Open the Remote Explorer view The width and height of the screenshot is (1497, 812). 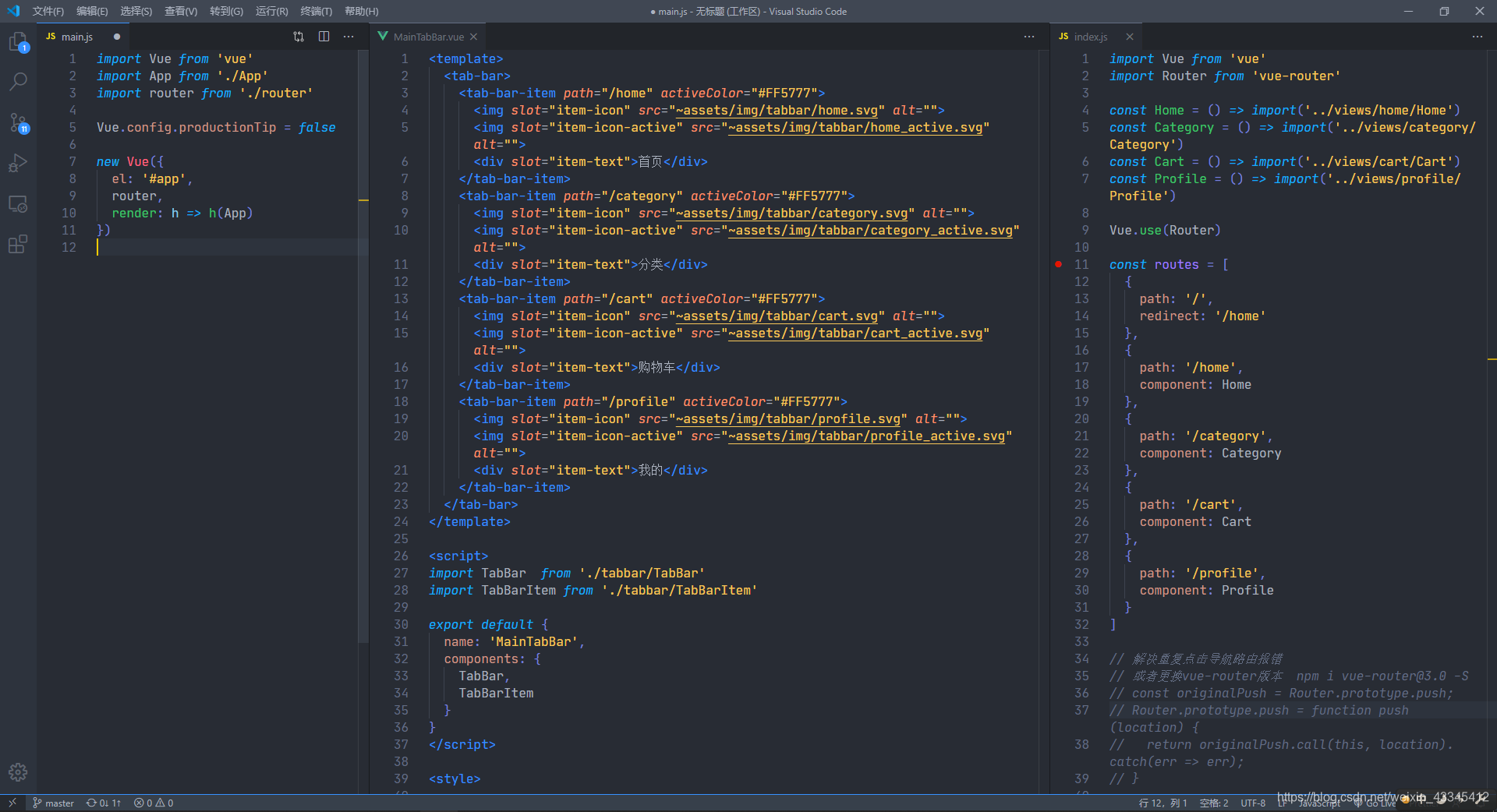[x=18, y=204]
